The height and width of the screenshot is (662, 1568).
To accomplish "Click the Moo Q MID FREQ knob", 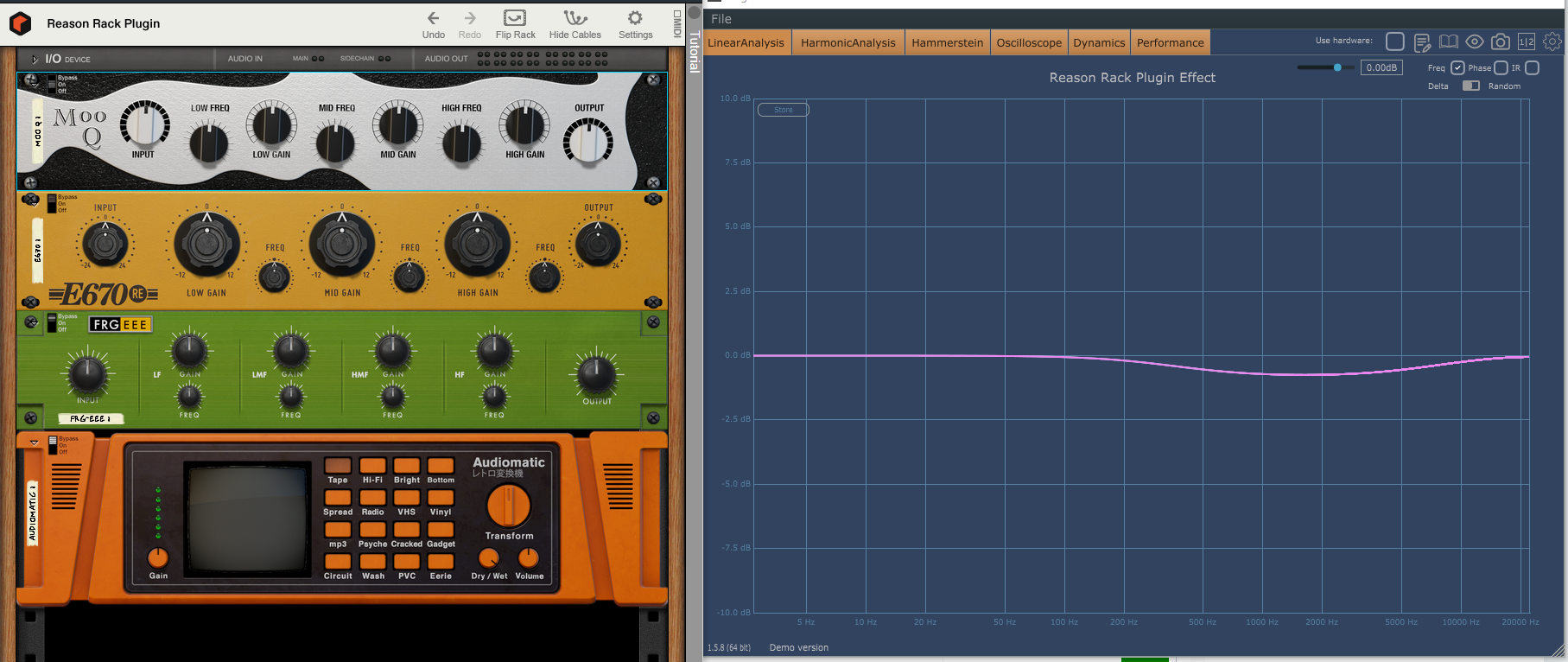I will click(x=336, y=143).
